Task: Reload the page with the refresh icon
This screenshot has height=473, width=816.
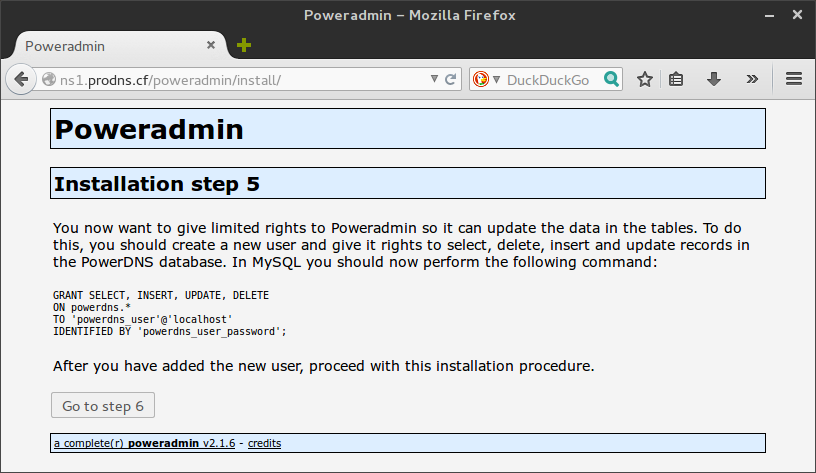Action: coord(451,79)
